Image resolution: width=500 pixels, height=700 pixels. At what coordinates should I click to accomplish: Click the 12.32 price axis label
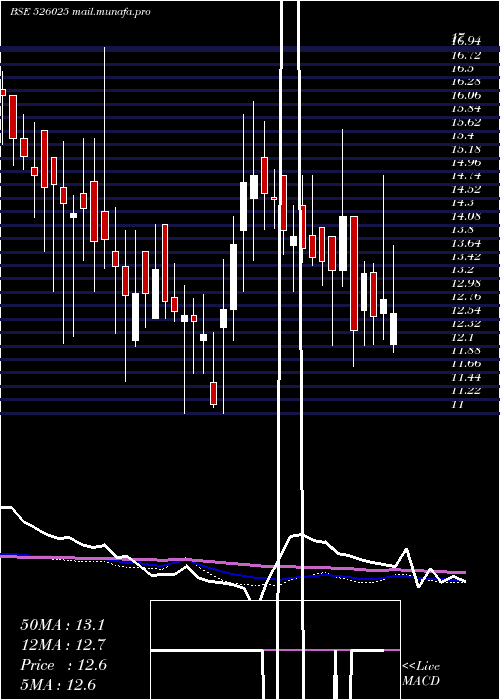point(466,323)
